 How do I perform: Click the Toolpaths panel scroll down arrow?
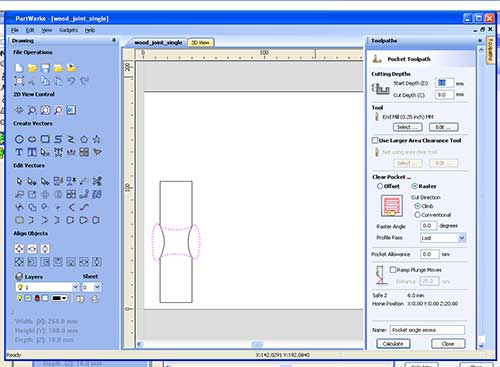pyautogui.click(x=481, y=346)
